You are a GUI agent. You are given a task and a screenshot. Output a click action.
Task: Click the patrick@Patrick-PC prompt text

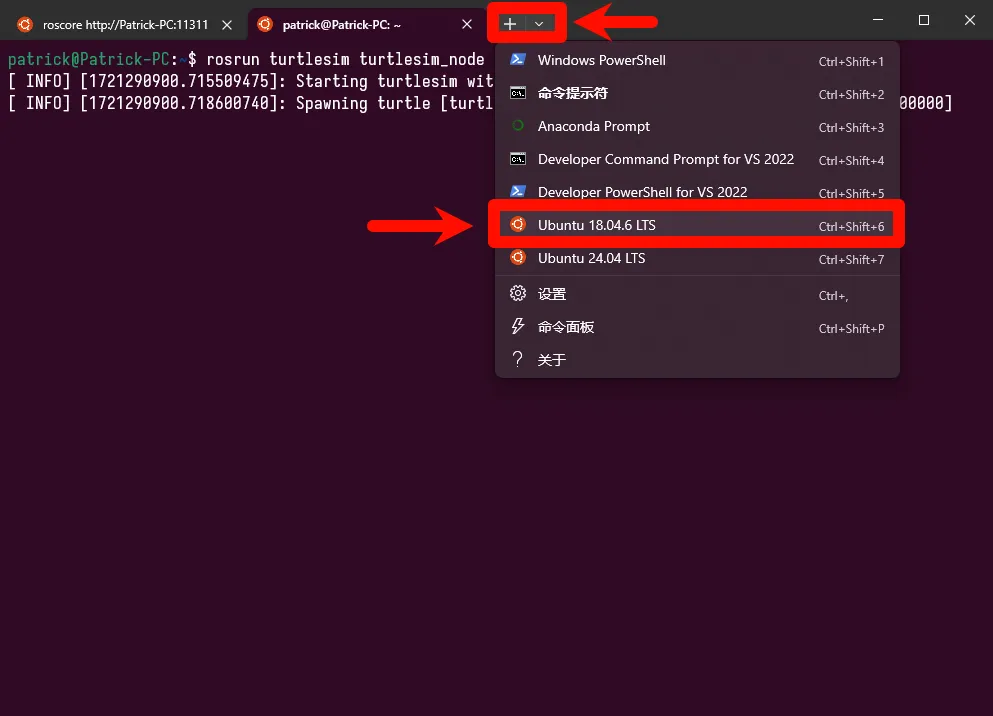click(x=89, y=60)
